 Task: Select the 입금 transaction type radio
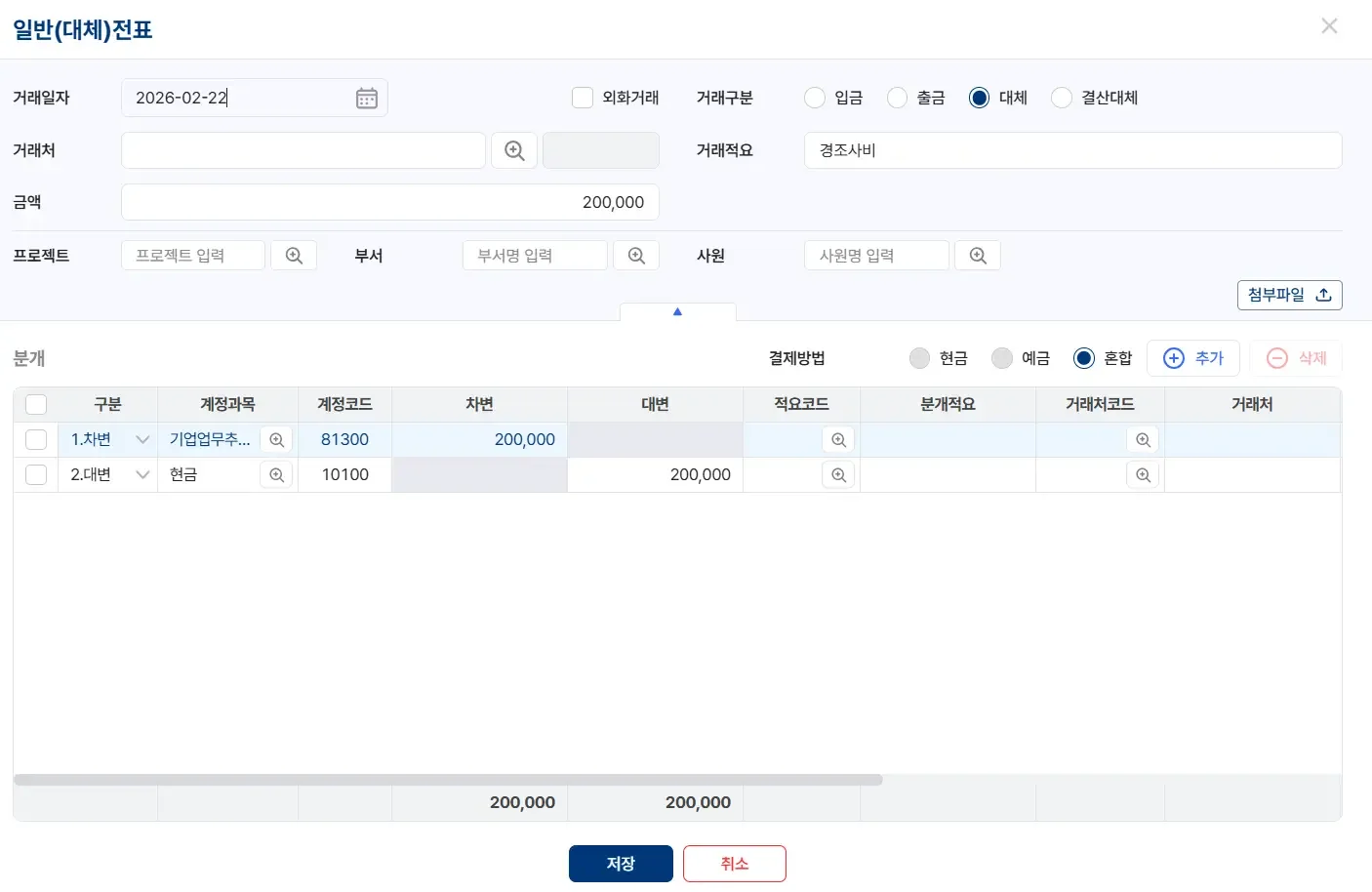click(815, 98)
